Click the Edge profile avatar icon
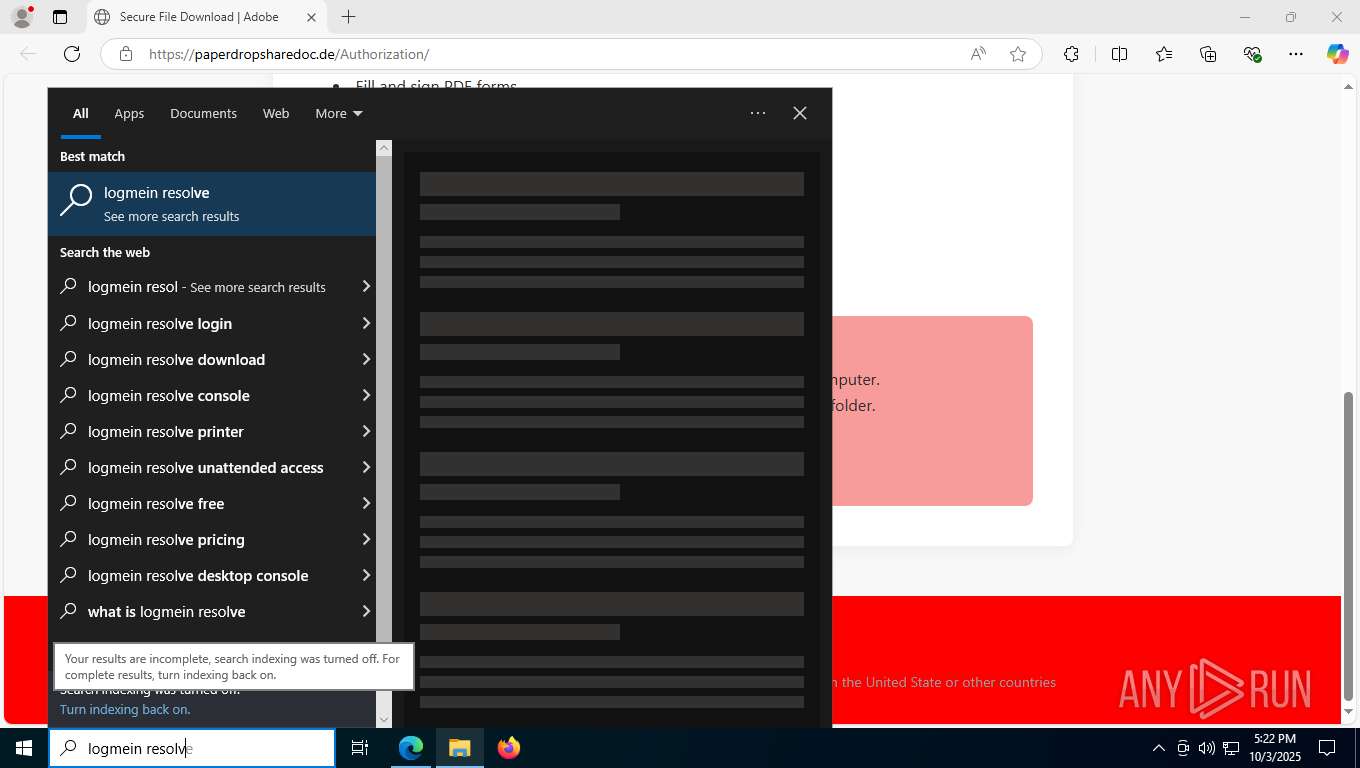 (x=21, y=17)
